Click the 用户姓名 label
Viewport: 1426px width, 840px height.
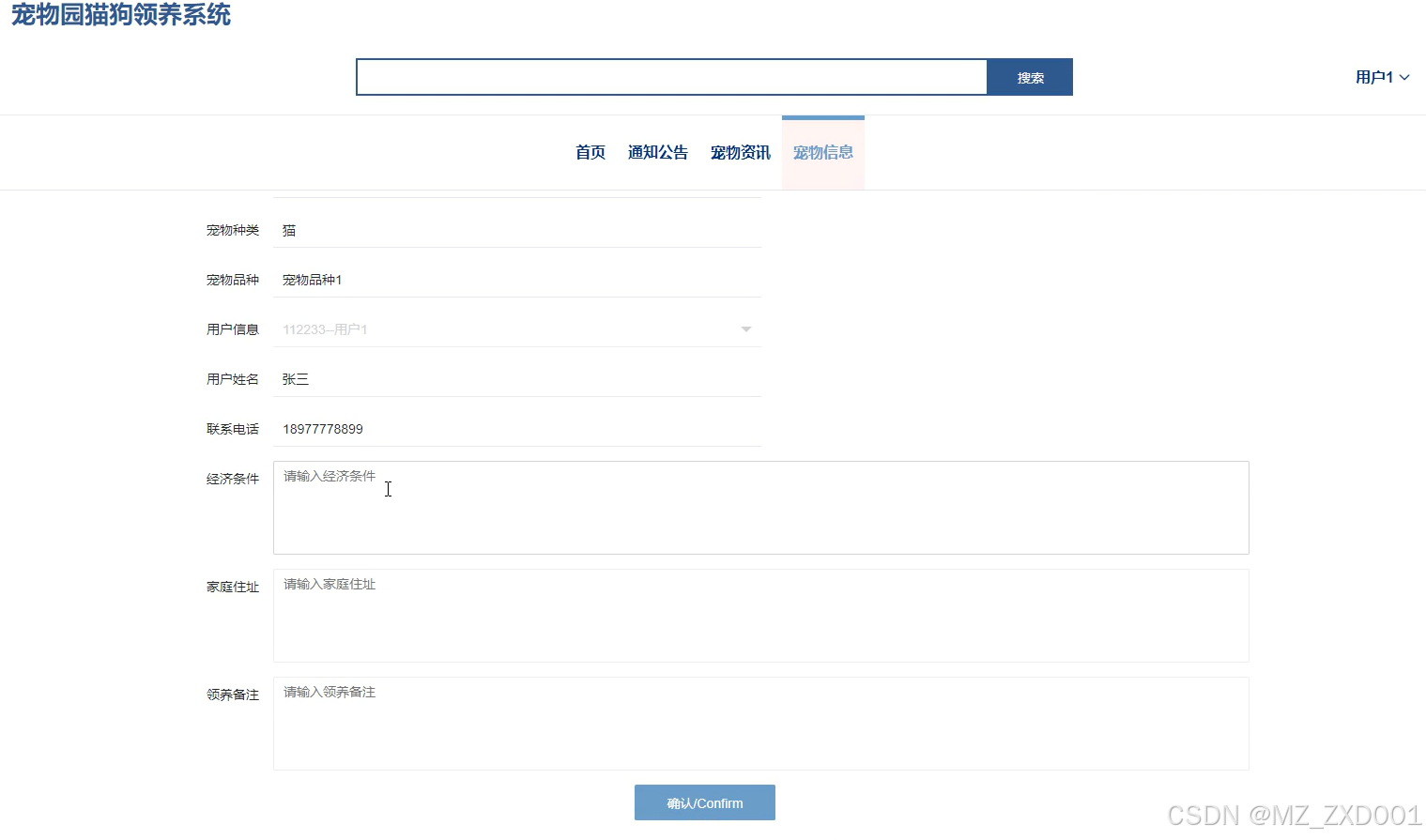(x=233, y=379)
